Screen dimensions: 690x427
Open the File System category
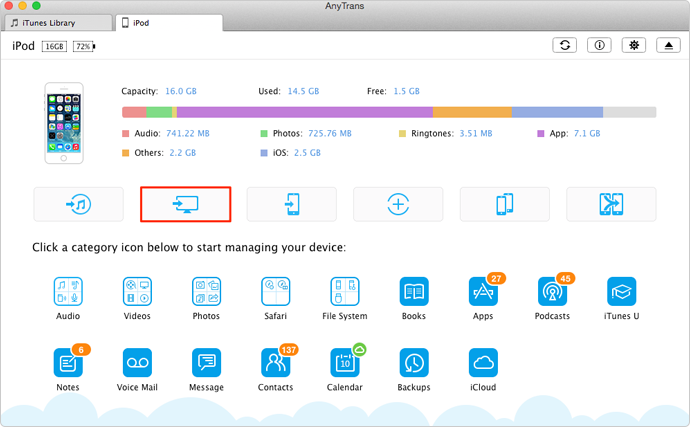pyautogui.click(x=345, y=298)
